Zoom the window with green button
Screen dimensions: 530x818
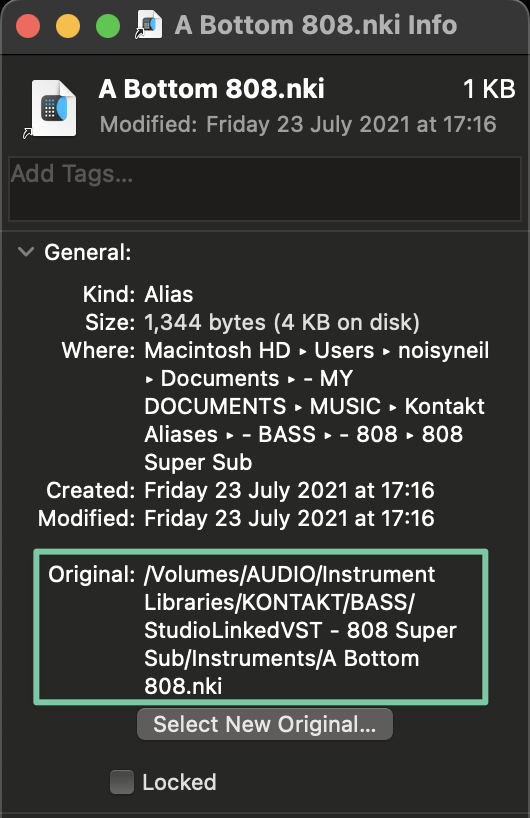[108, 26]
